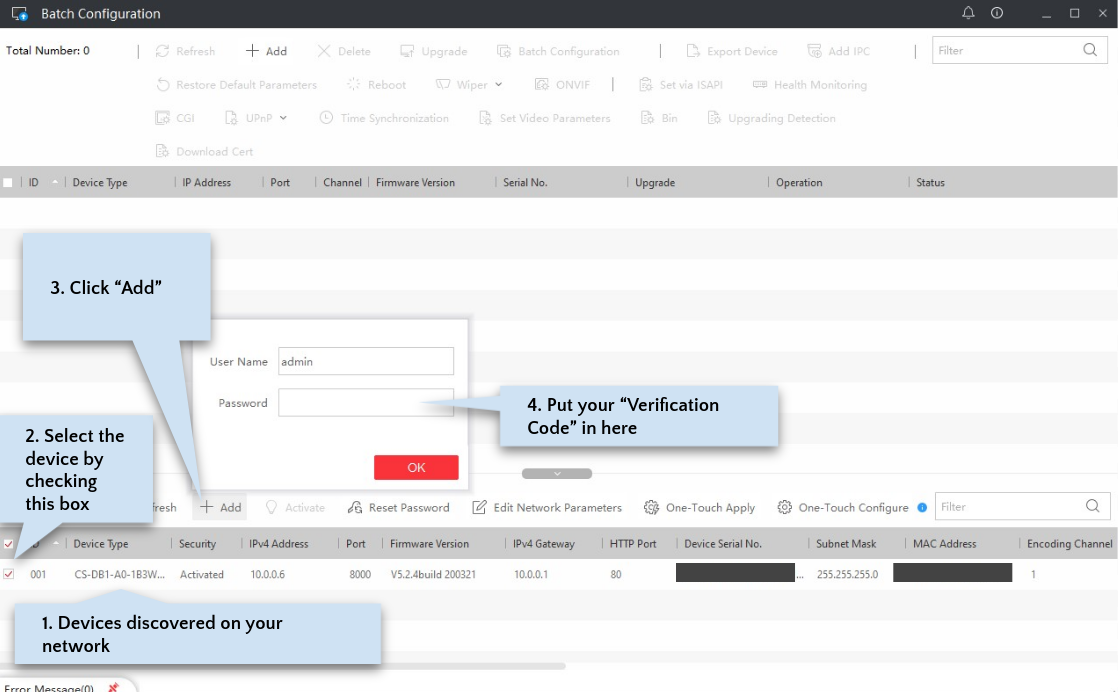Image resolution: width=1118 pixels, height=692 pixels.
Task: Open the Download Cert tool
Action: (210, 151)
